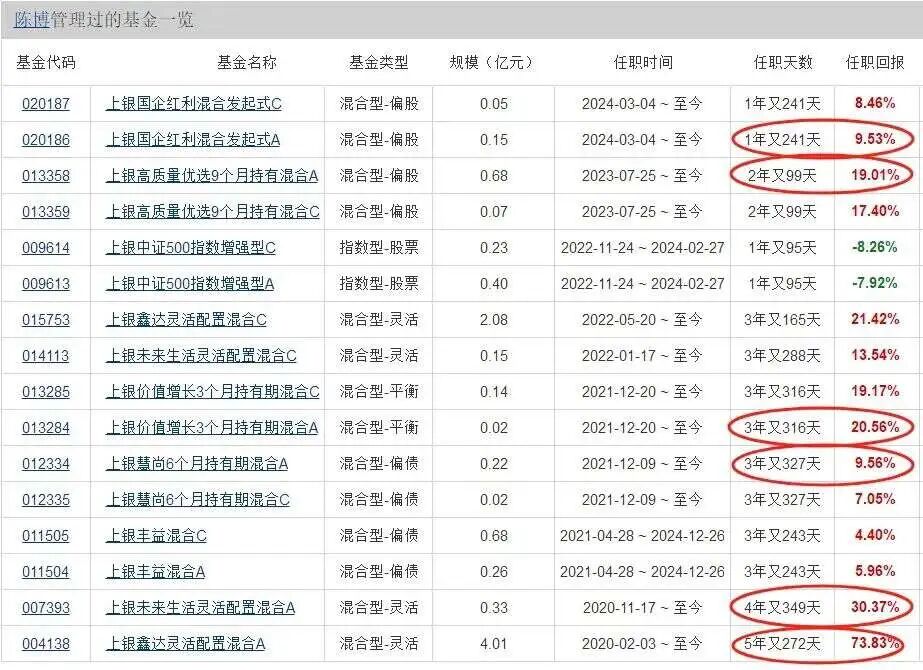This screenshot has width=923, height=670.
Task: Select the -7.92% return value
Action: 874,283
